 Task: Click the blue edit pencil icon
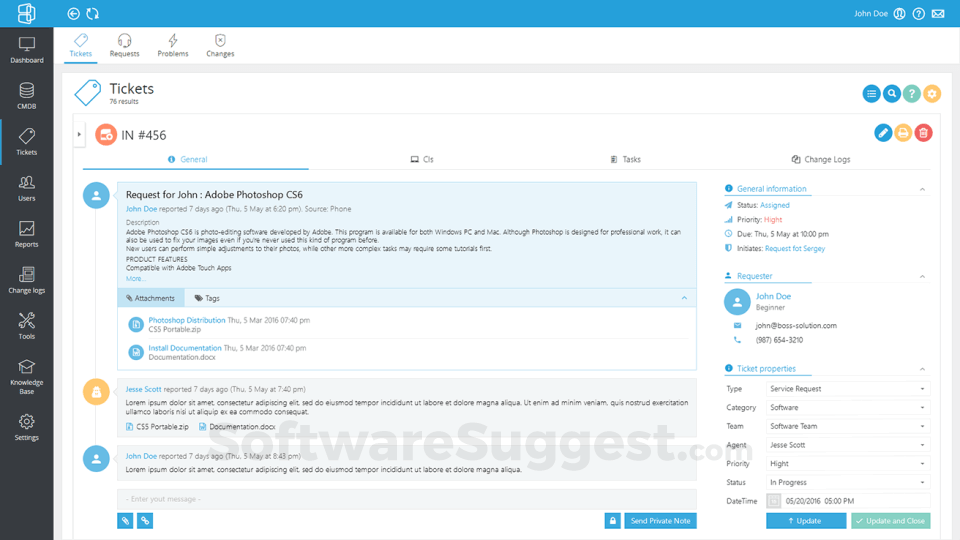click(x=883, y=133)
